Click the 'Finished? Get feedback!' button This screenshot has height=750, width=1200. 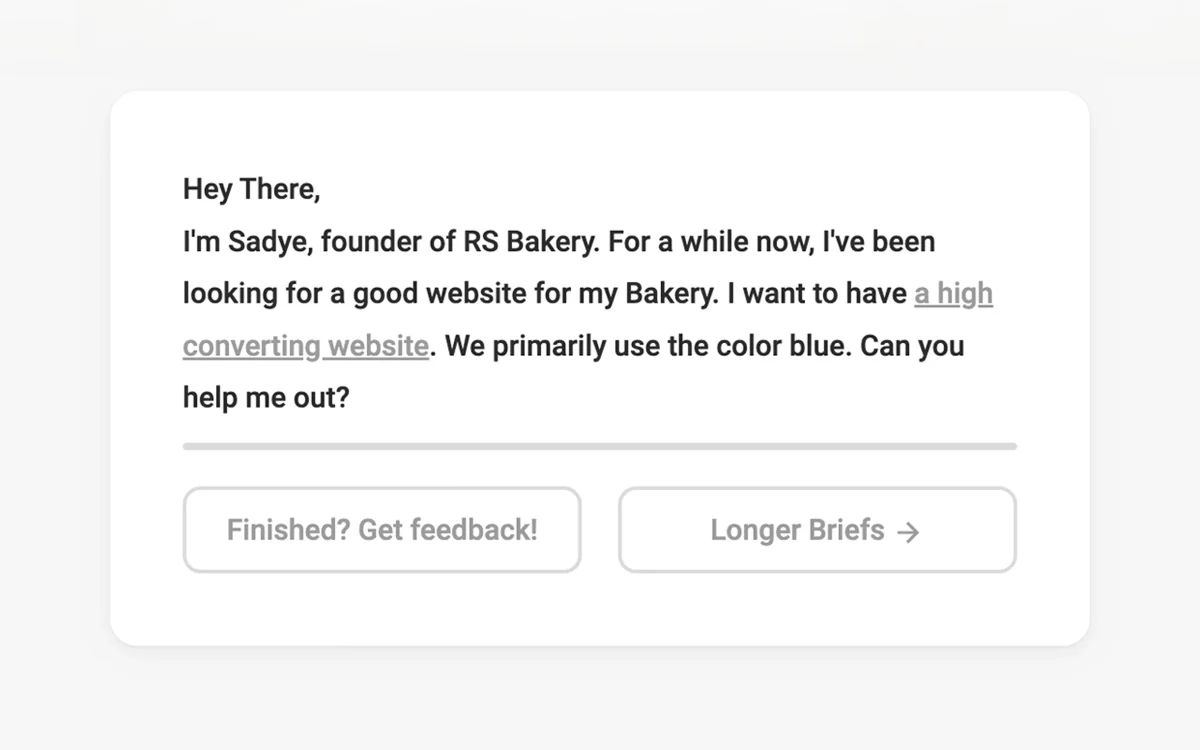pyautogui.click(x=382, y=530)
